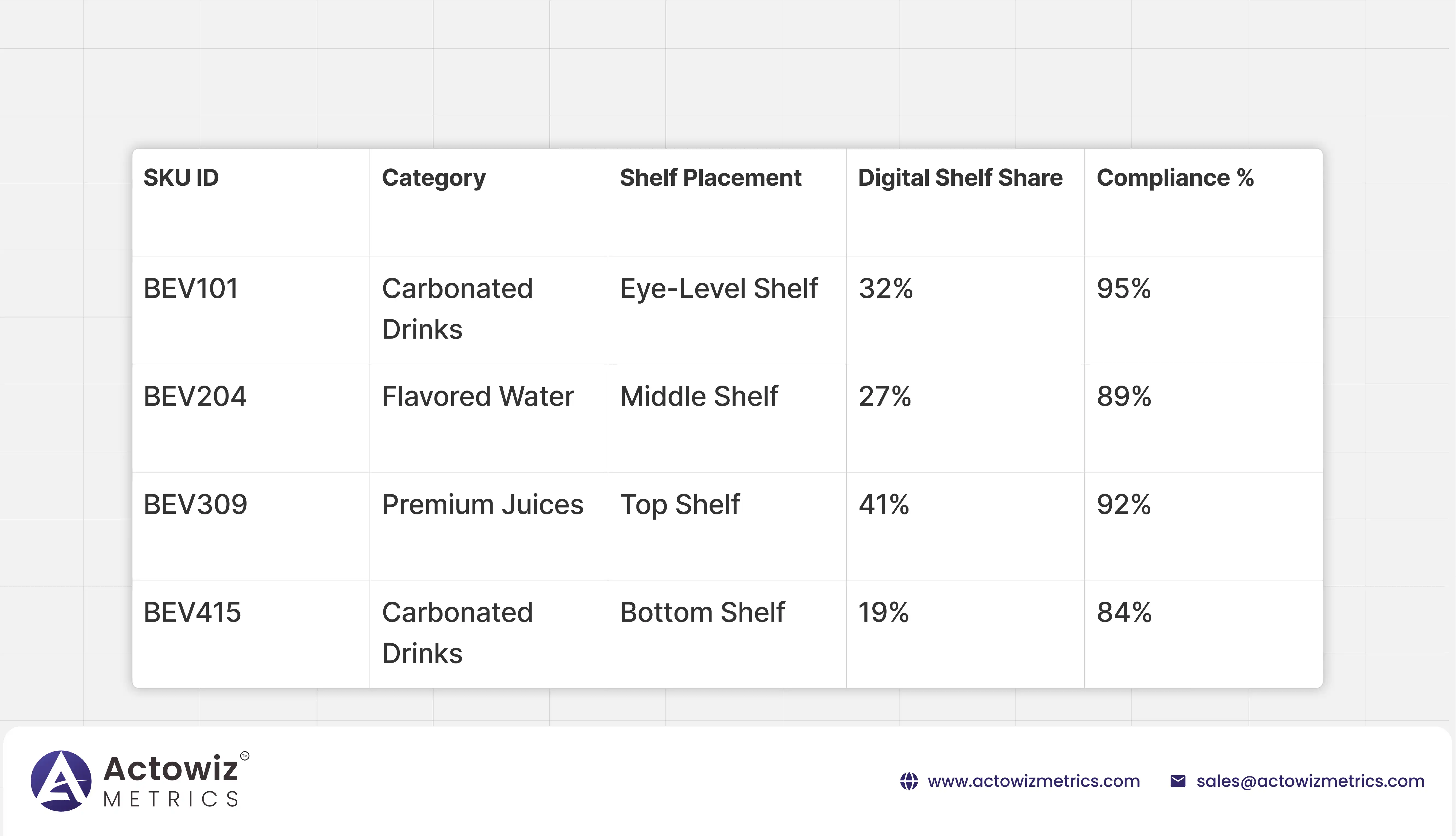Click the envelope icon beside sales email
This screenshot has width=1456, height=836.
tap(1177, 782)
